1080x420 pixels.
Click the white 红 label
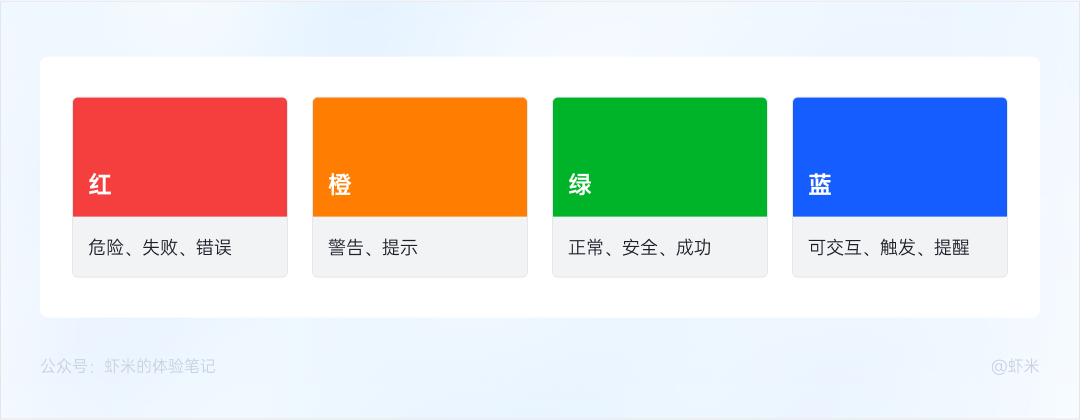tap(100, 185)
